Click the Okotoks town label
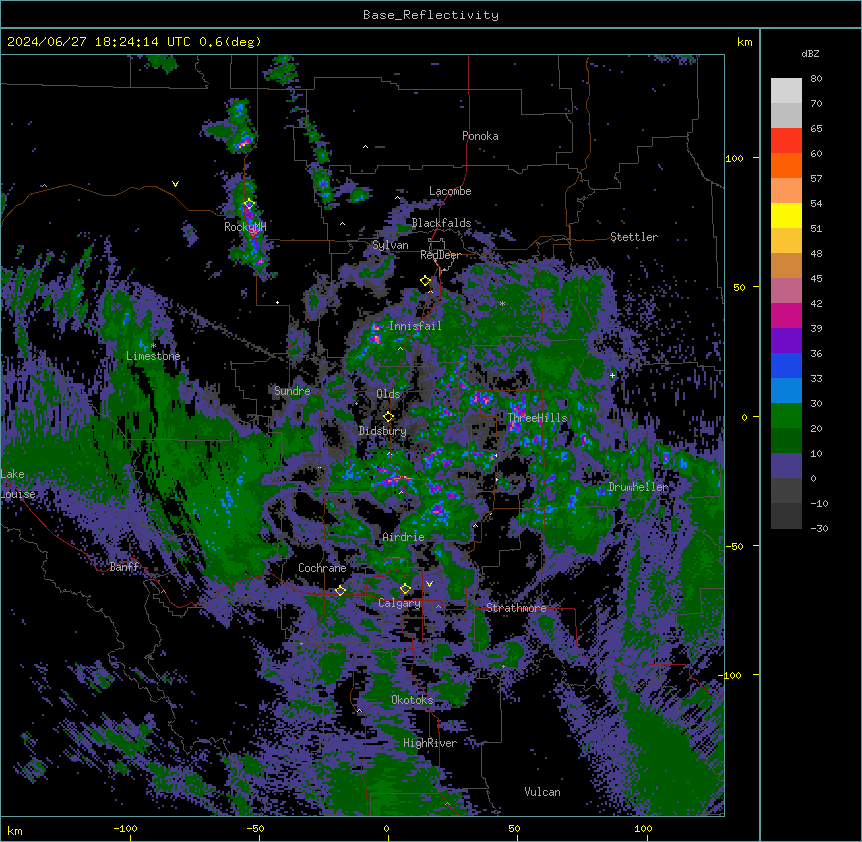 pyautogui.click(x=412, y=700)
